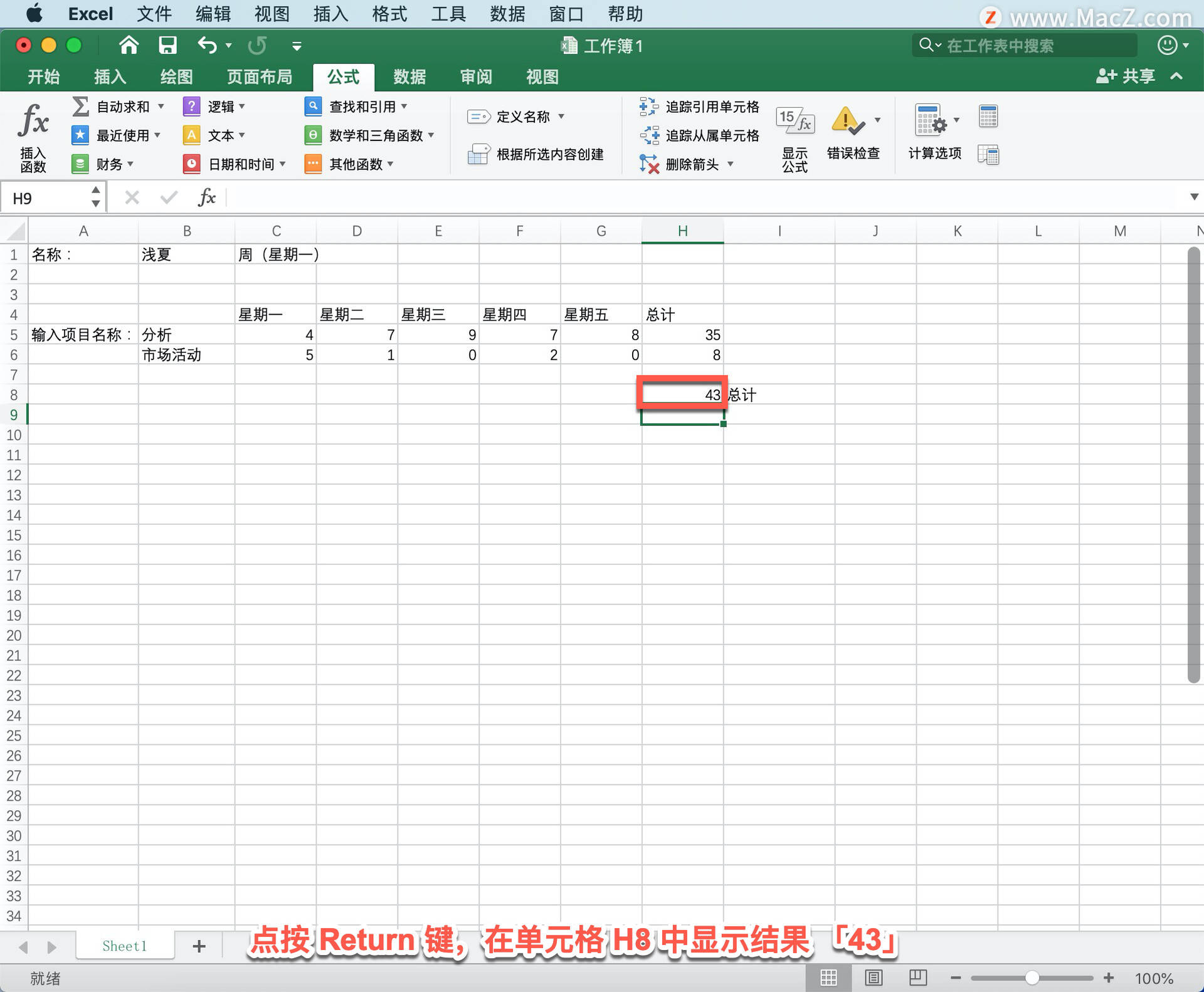Switch to page layout view in status bar
The image size is (1204, 992).
[x=874, y=977]
